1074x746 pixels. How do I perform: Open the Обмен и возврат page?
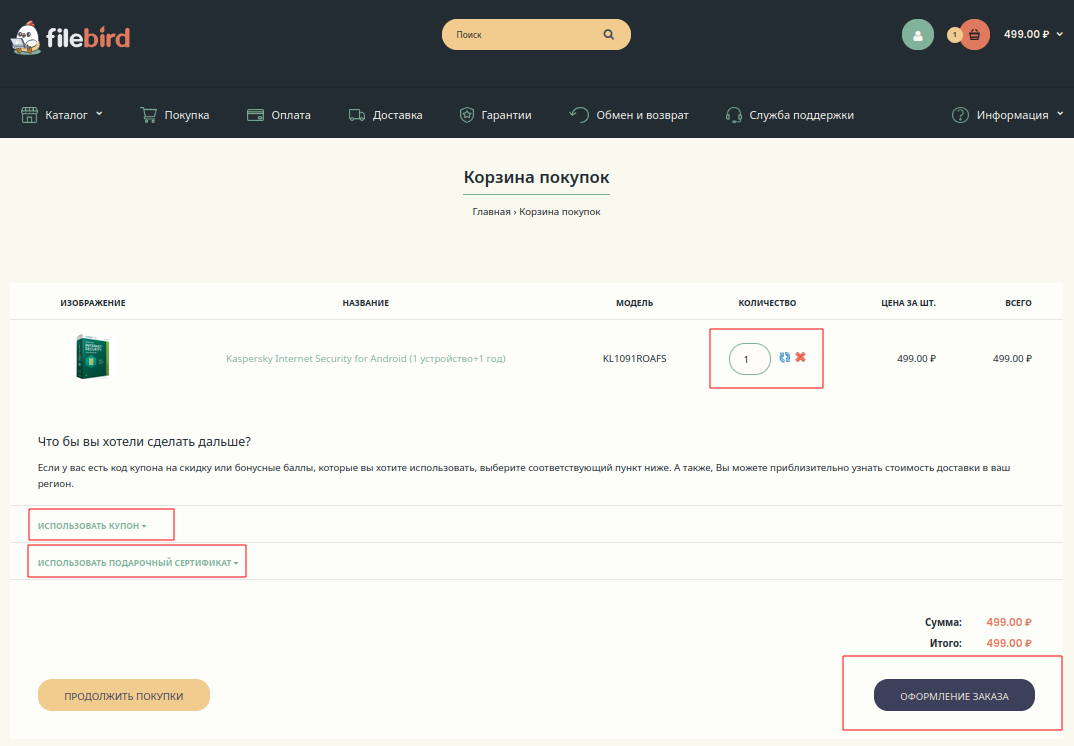(630, 115)
